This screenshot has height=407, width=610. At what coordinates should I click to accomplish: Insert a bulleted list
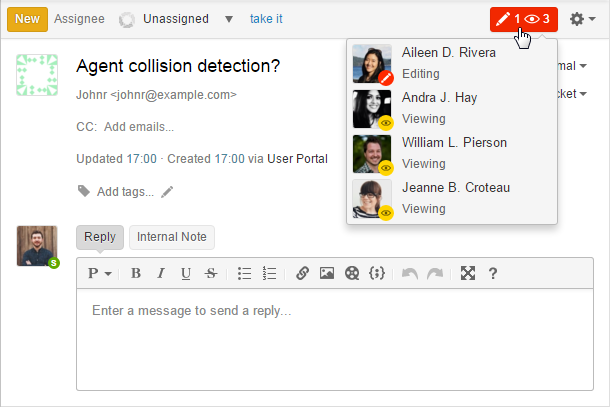click(245, 273)
